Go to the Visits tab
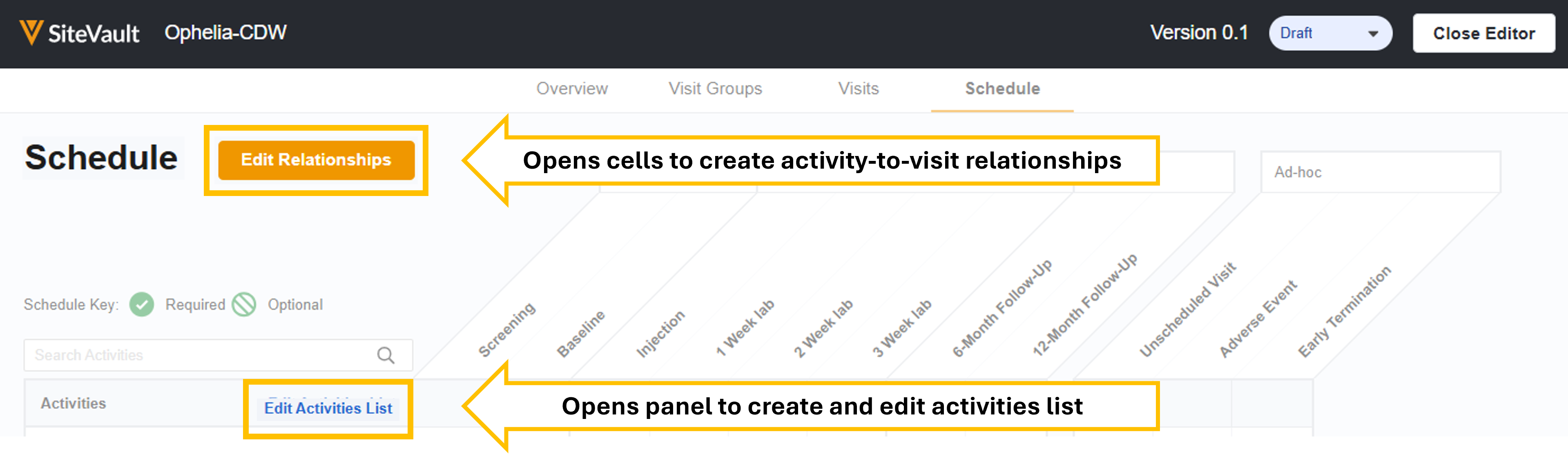The width and height of the screenshot is (1568, 461). 858,89
